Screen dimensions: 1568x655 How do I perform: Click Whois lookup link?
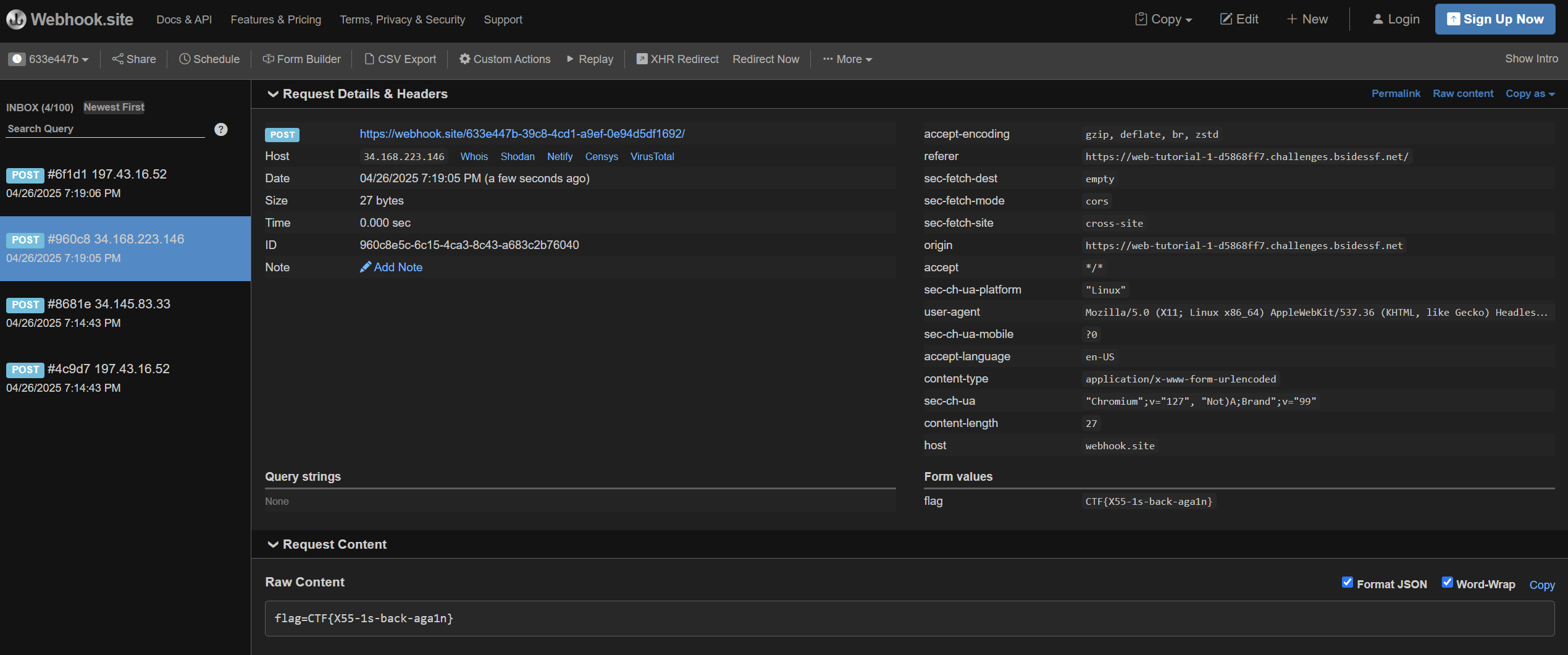point(474,157)
